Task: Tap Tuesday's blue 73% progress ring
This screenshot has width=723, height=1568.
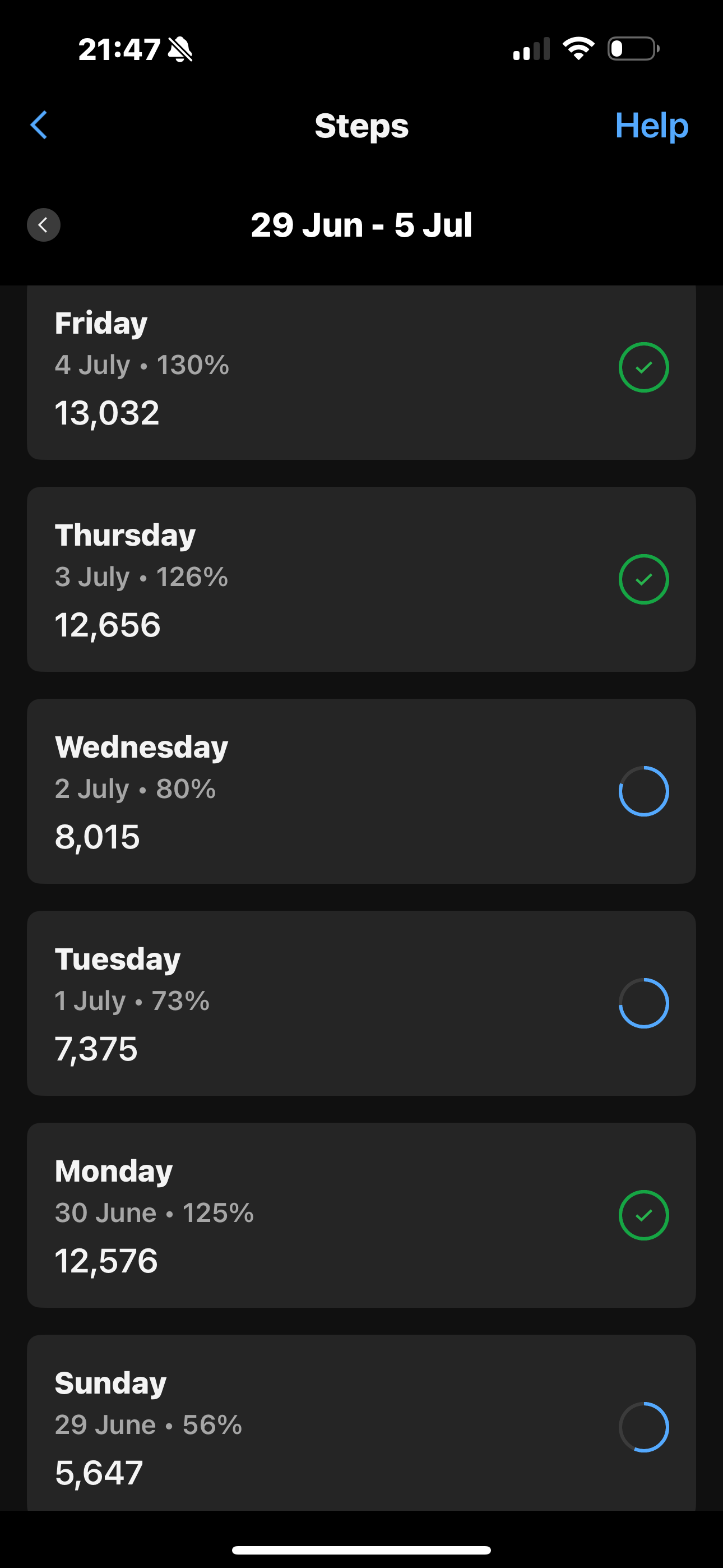Action: [643, 1003]
